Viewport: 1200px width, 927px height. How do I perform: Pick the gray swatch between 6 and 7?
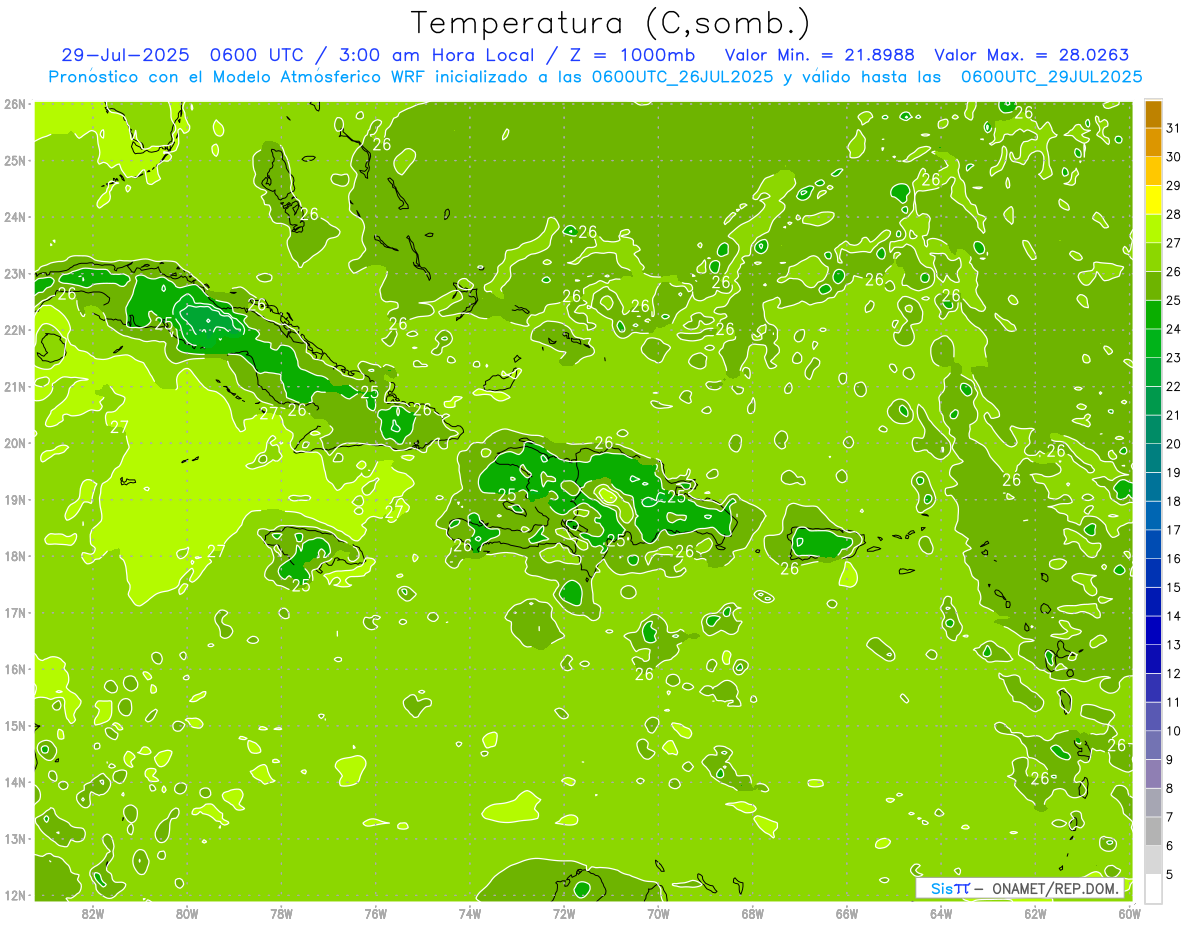tap(1153, 831)
